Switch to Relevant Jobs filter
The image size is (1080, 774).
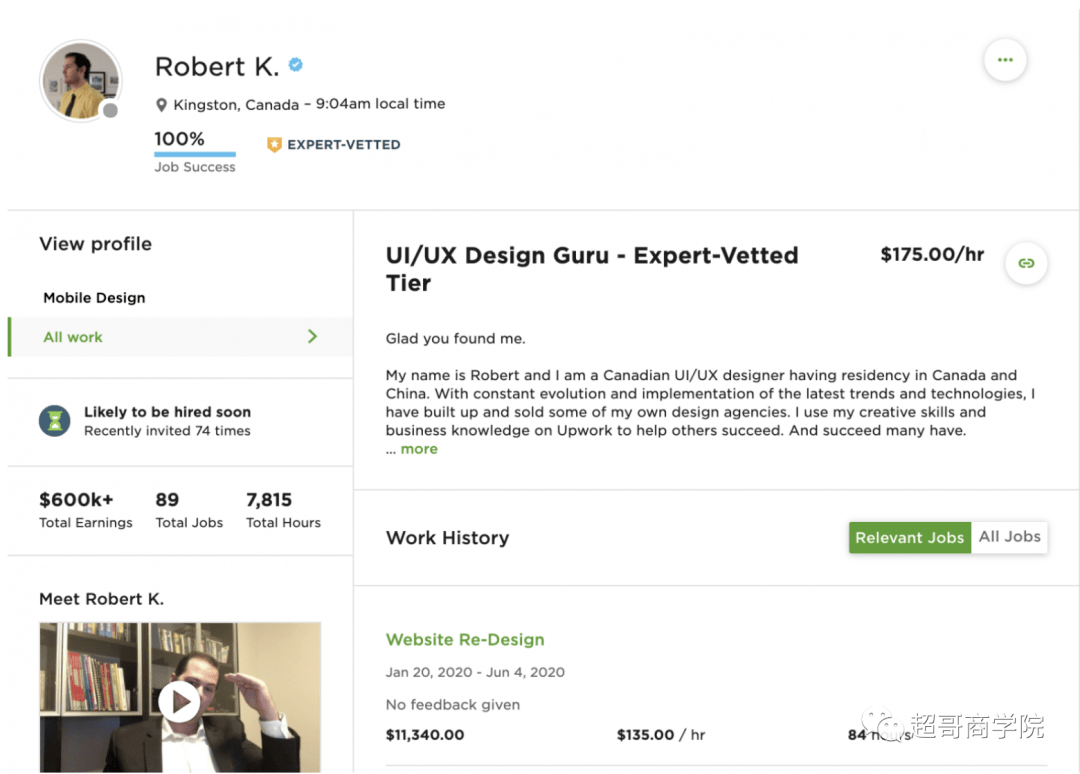point(909,537)
